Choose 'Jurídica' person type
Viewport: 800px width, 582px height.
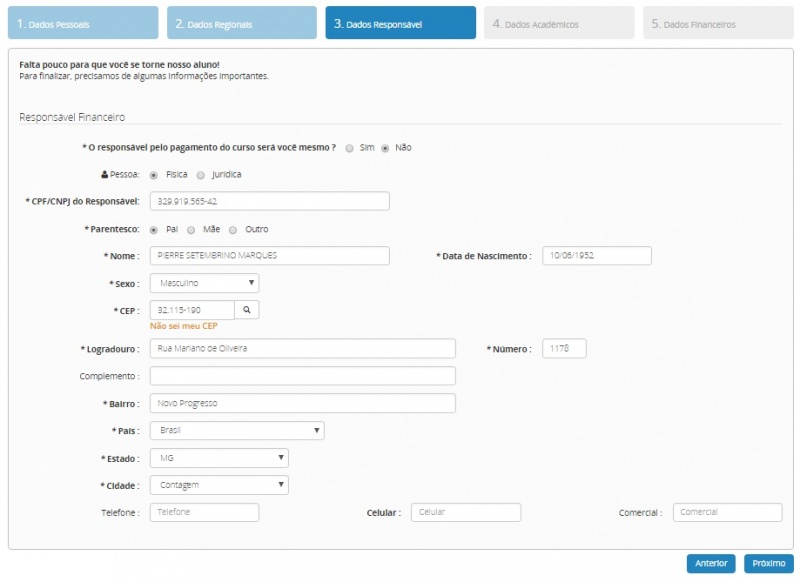coord(201,175)
